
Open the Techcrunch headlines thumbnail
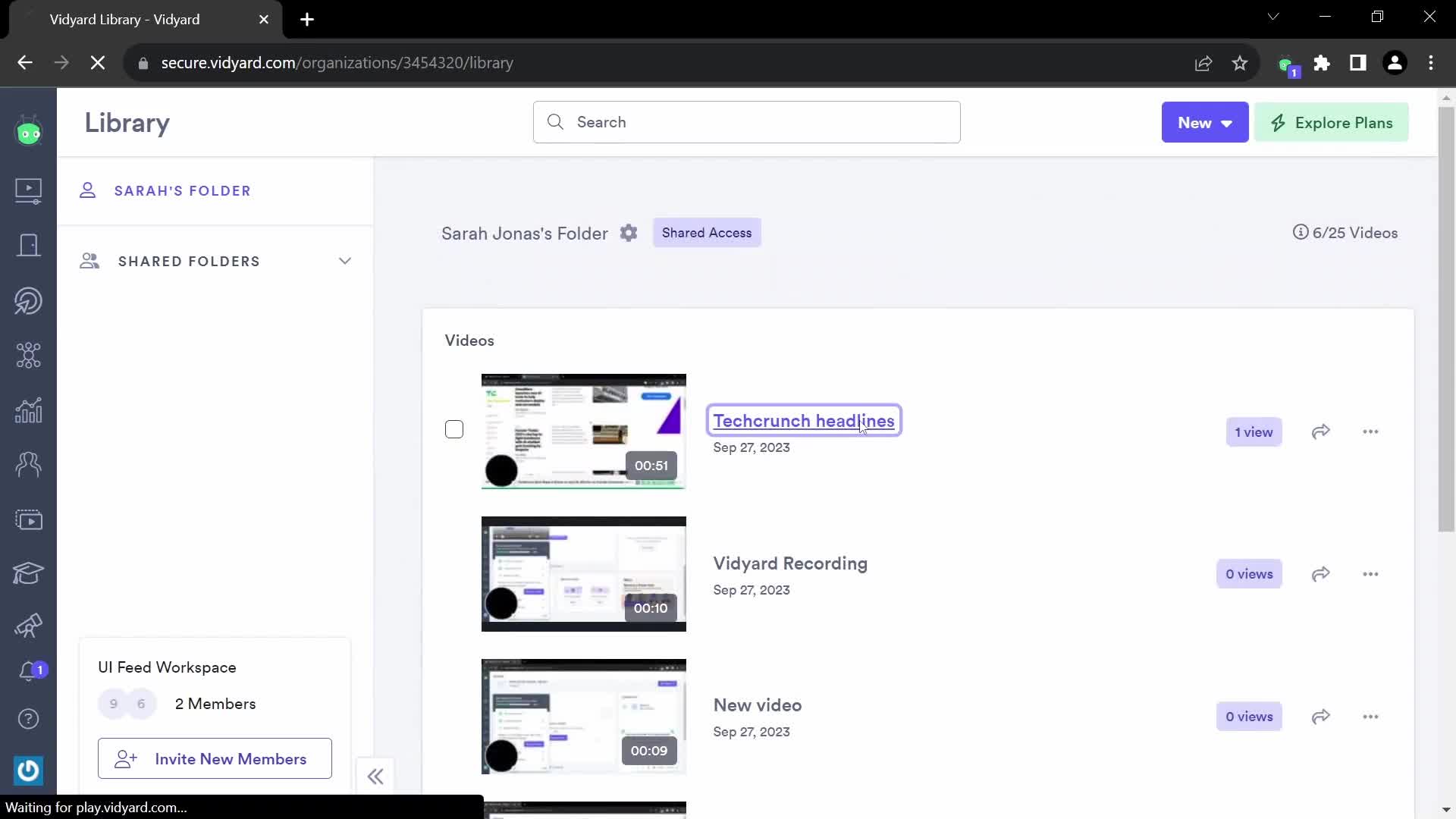pos(584,431)
